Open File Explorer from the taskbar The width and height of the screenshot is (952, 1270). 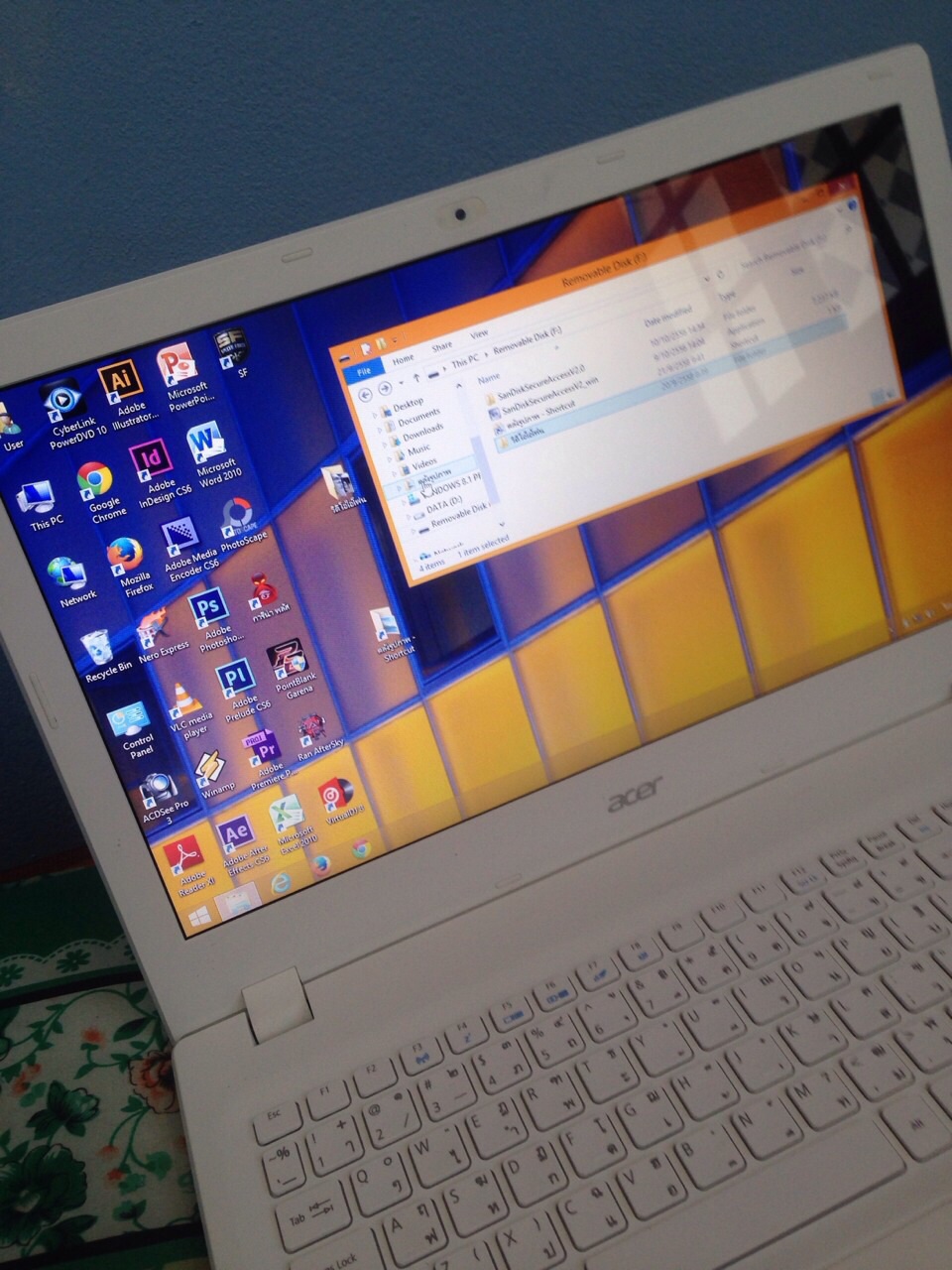click(x=239, y=901)
